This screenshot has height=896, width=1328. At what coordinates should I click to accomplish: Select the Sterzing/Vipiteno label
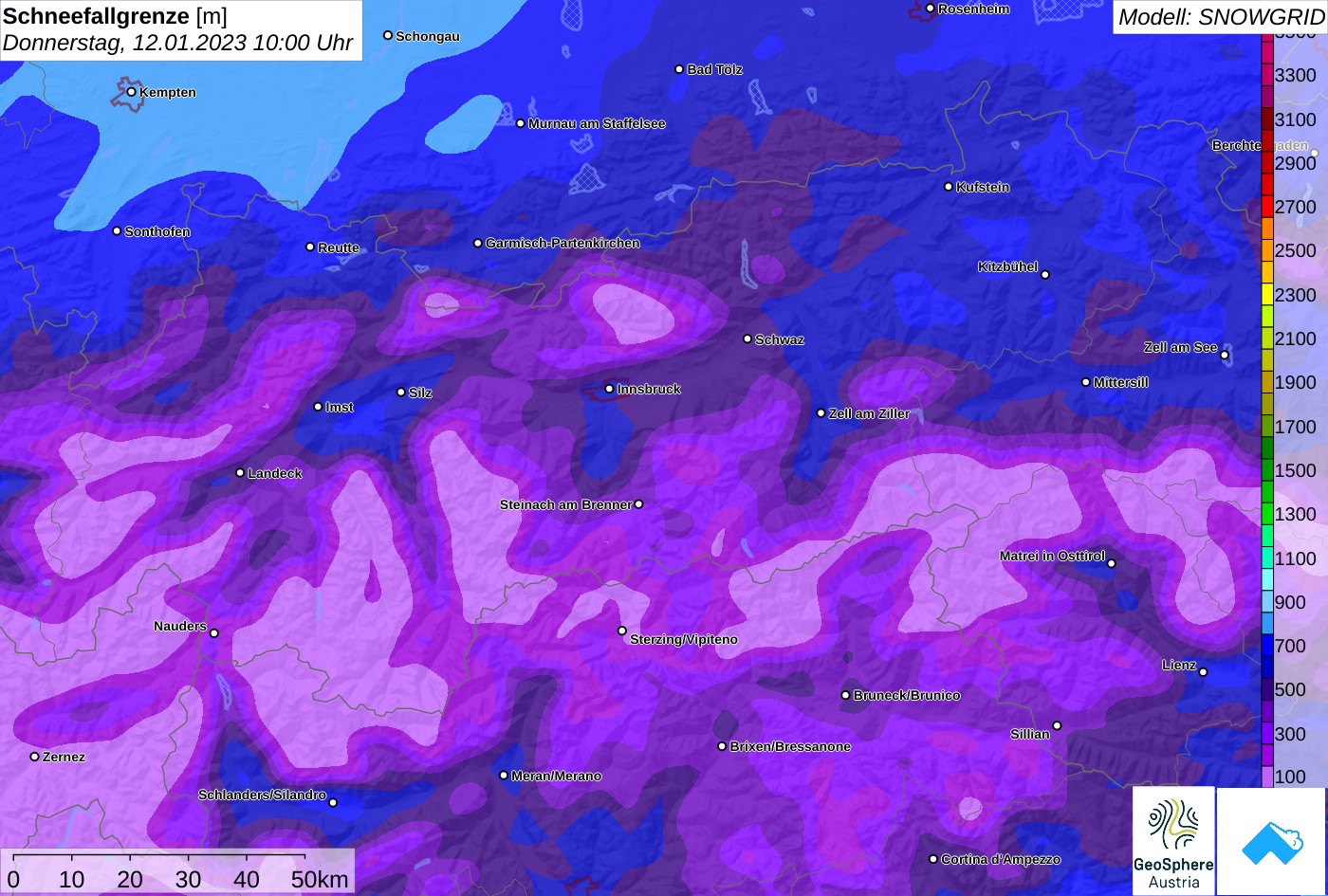[684, 639]
